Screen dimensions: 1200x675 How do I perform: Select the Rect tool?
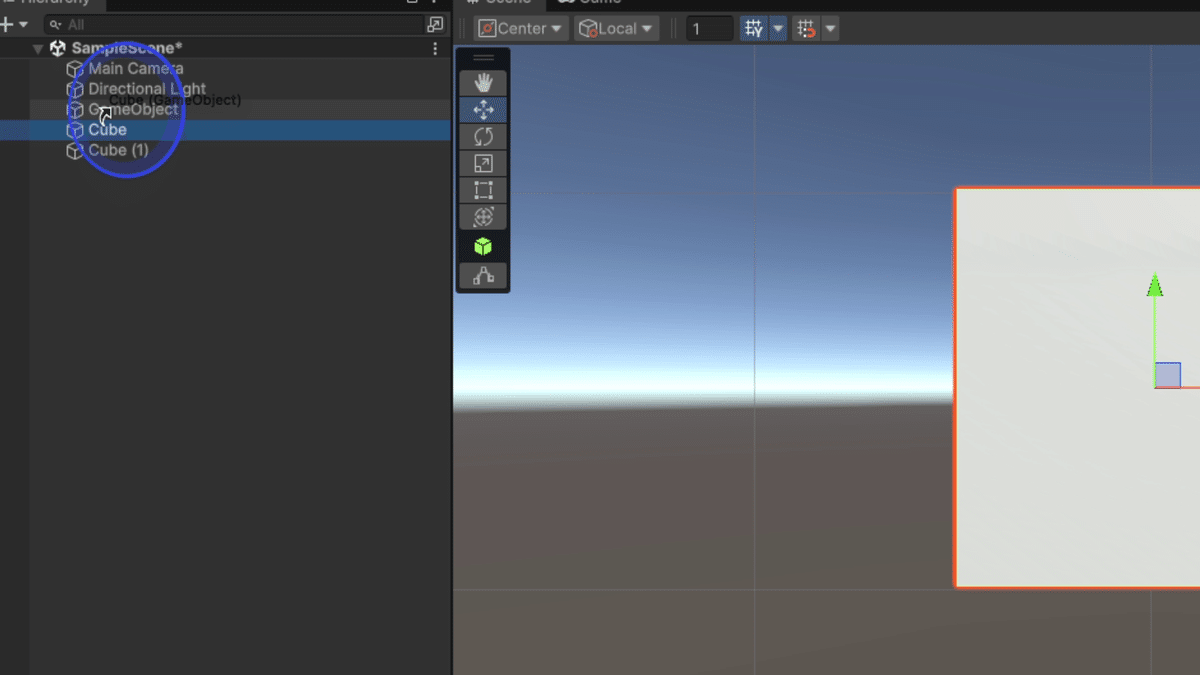(483, 191)
